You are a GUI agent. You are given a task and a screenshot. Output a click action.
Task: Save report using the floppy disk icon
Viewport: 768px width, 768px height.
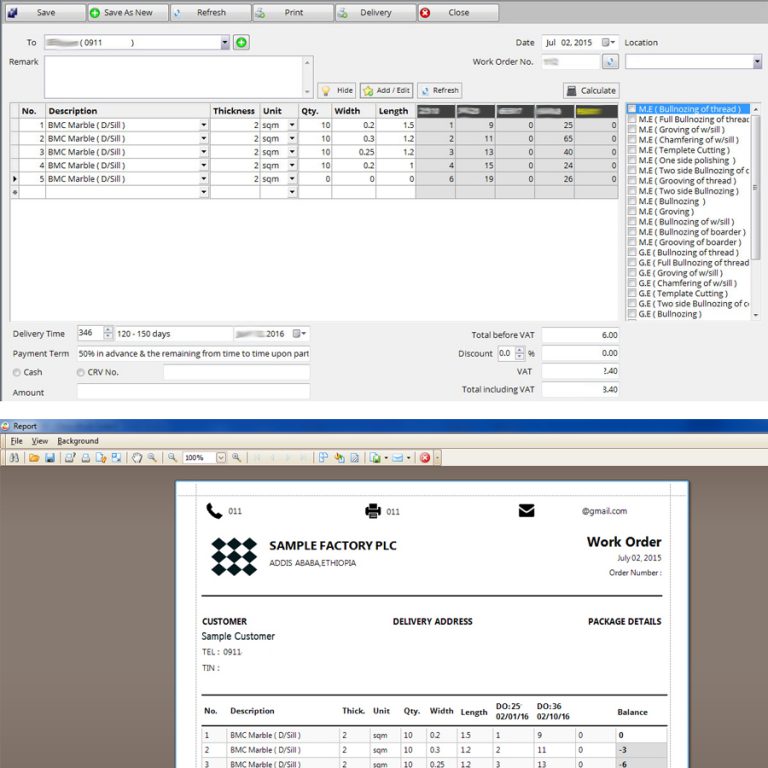(x=49, y=457)
